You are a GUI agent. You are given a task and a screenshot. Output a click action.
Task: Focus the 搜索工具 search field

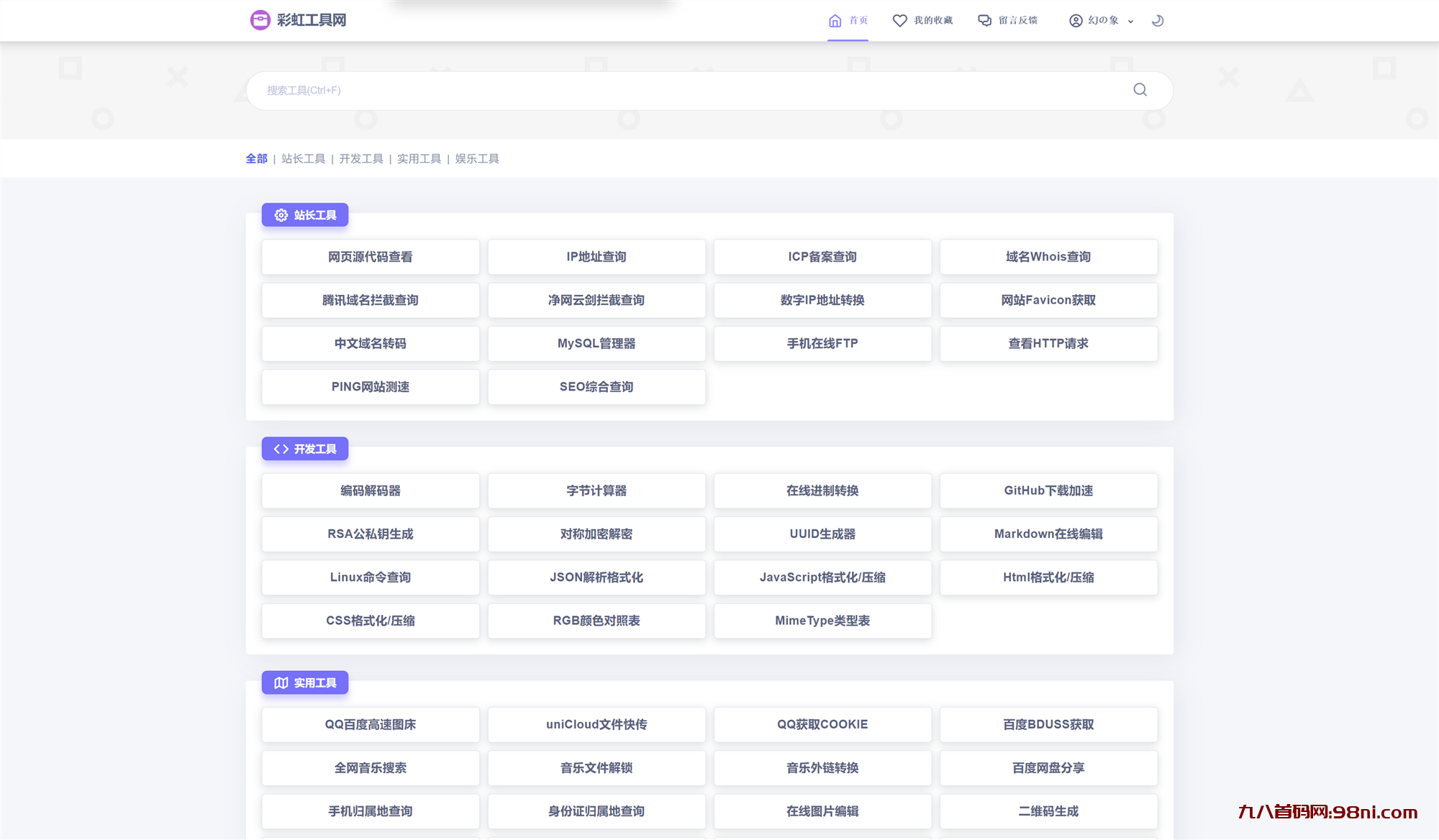(709, 91)
